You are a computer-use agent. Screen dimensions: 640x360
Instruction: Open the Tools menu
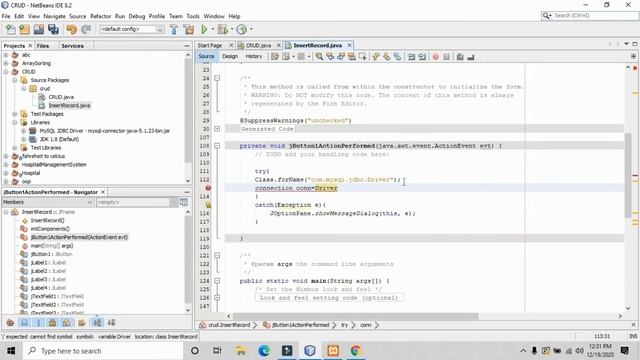click(193, 16)
